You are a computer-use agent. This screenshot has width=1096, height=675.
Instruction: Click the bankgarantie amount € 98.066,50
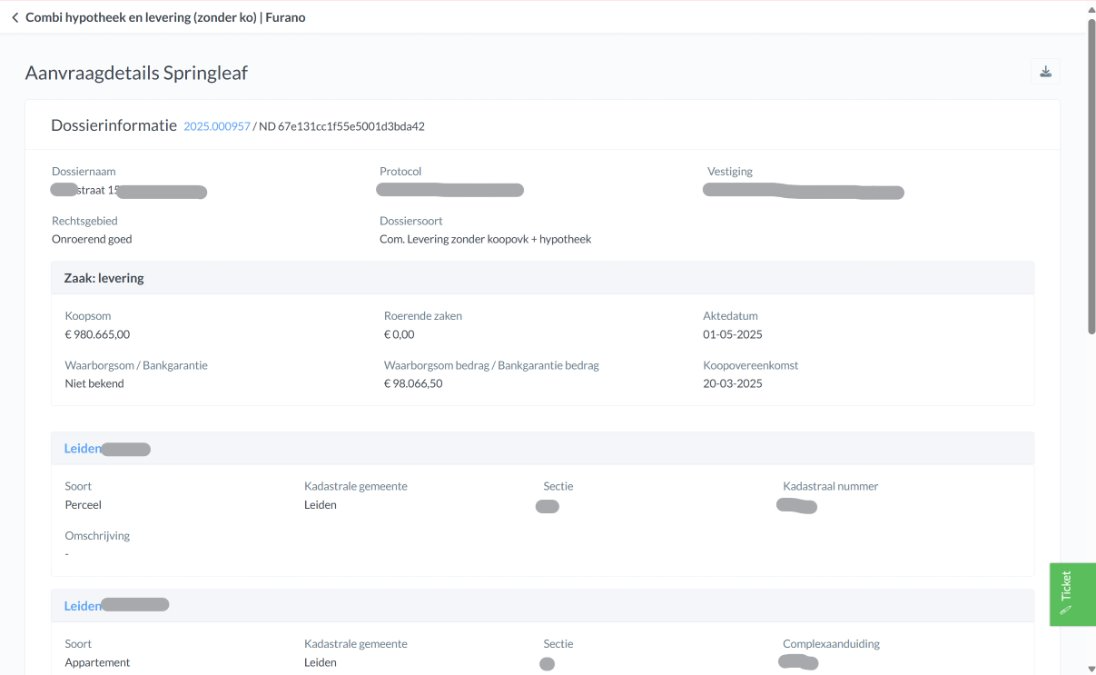tap(413, 384)
